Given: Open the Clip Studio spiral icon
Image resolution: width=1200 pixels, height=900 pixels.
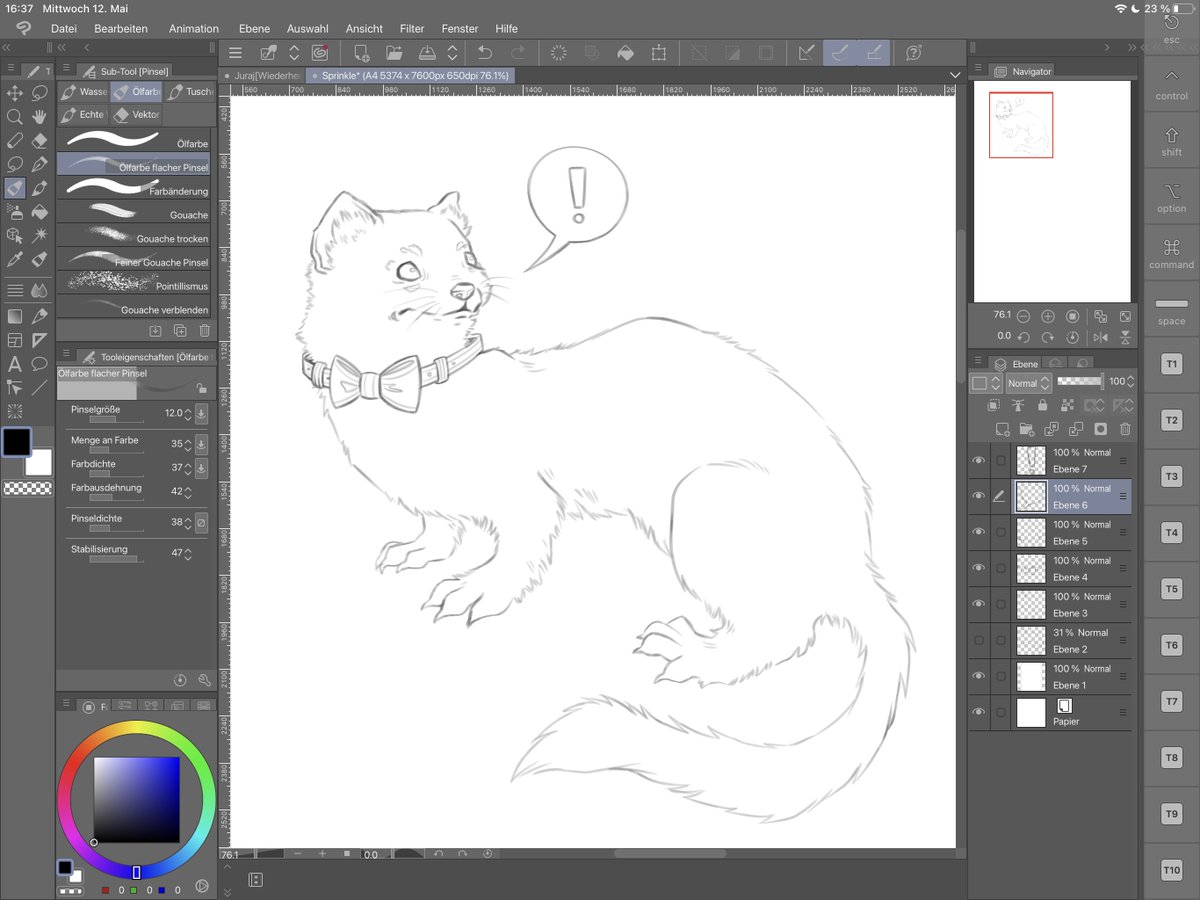Looking at the screenshot, I should tap(320, 53).
